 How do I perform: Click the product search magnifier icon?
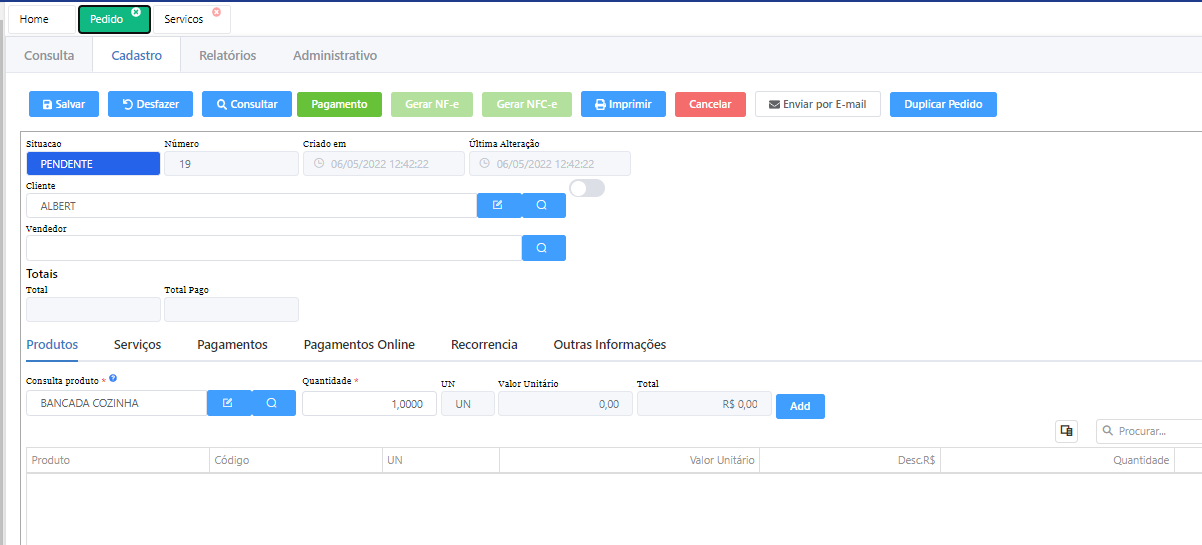[273, 403]
